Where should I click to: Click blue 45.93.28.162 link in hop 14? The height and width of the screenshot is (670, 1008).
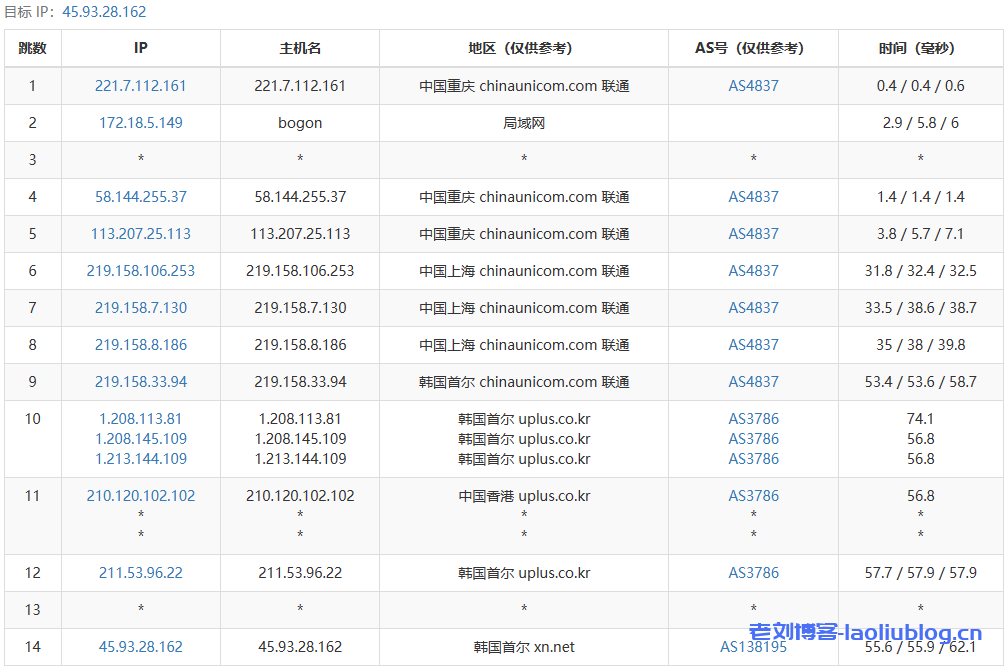[141, 647]
